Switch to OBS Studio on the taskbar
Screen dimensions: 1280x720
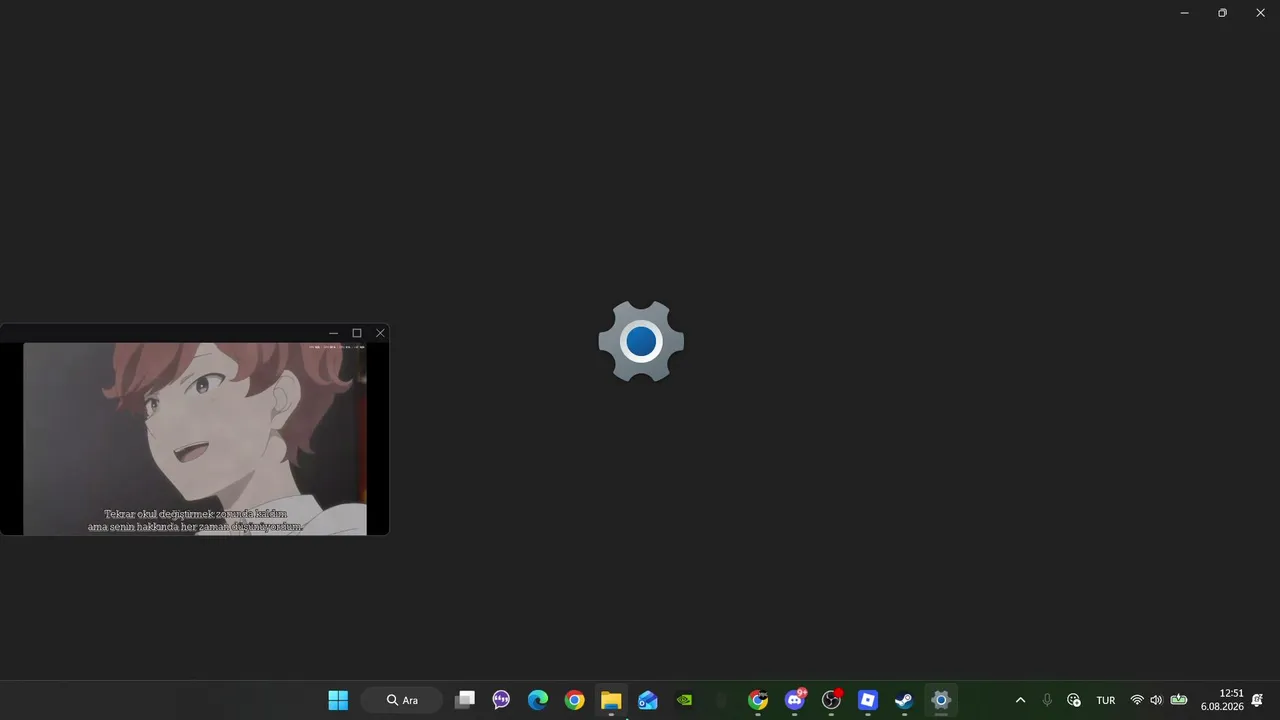(x=831, y=700)
